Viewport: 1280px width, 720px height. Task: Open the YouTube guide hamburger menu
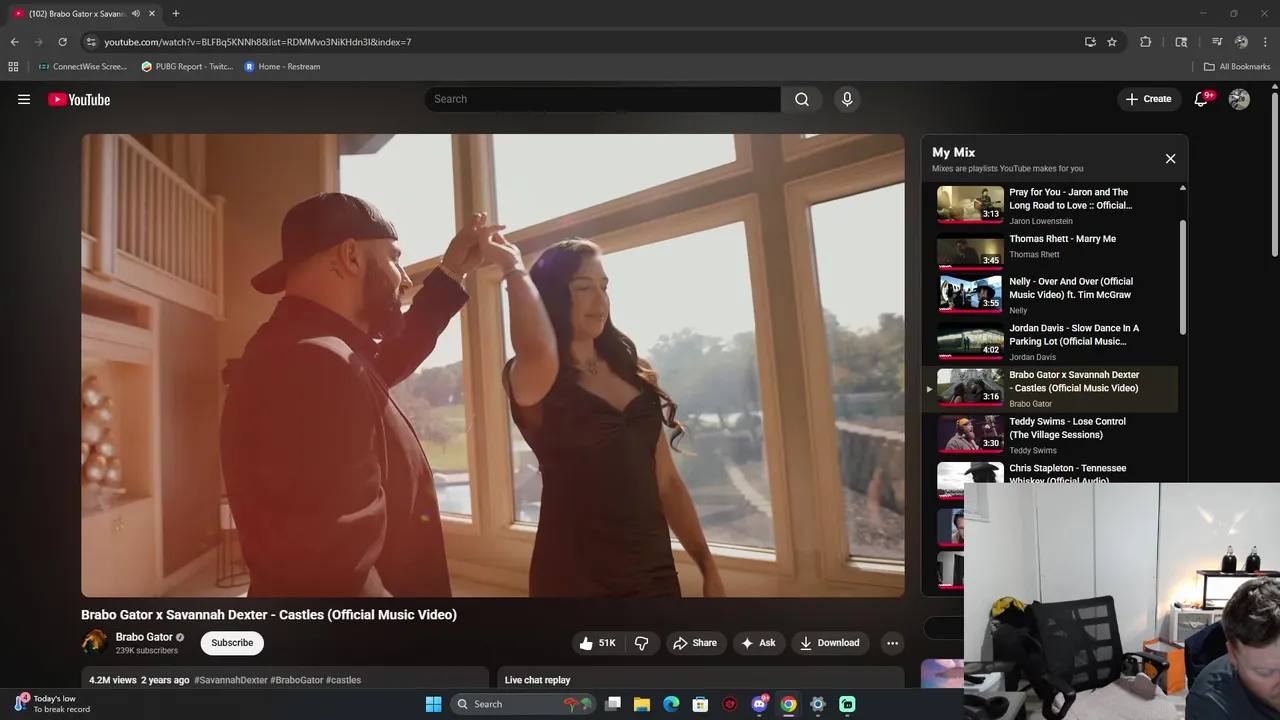[24, 99]
